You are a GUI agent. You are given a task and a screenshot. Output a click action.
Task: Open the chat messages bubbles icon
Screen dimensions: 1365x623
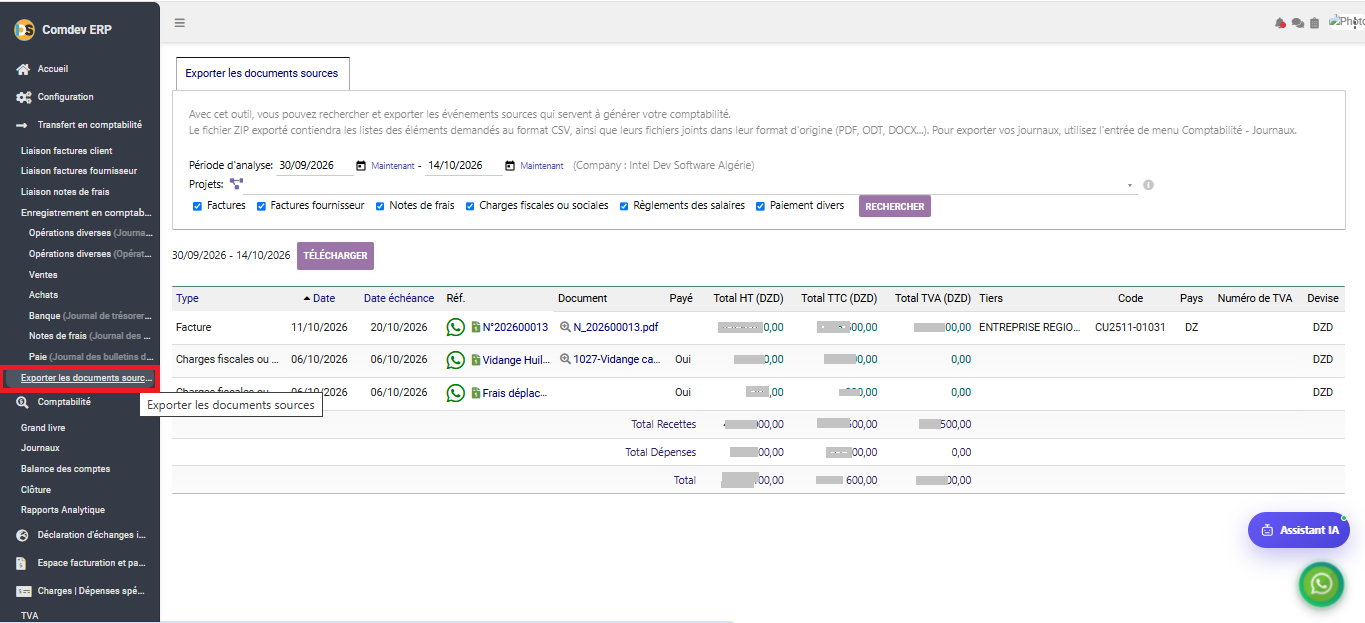click(1298, 23)
